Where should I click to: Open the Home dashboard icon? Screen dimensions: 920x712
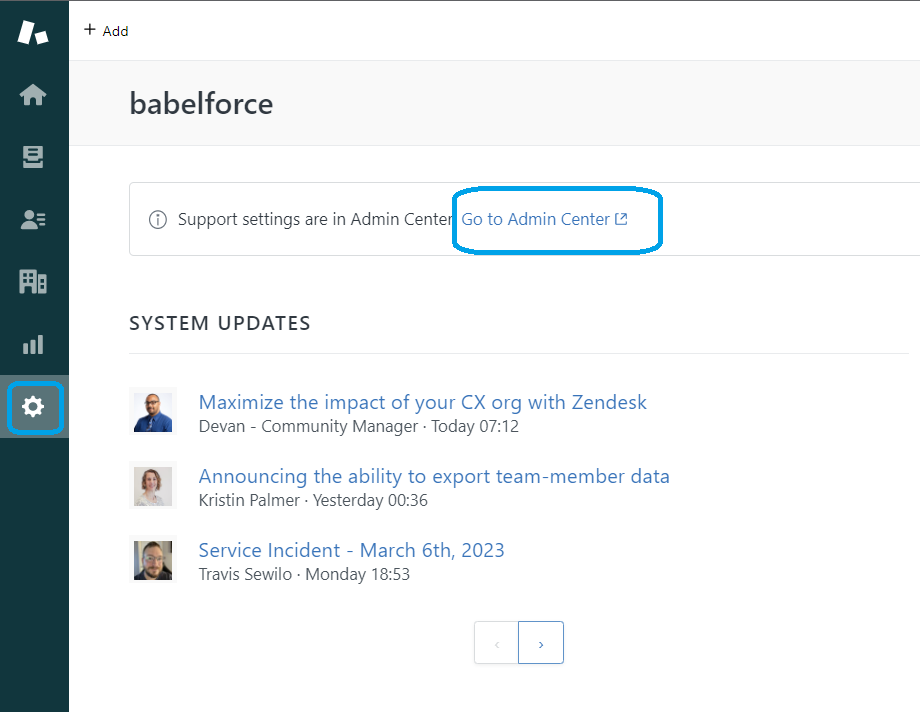(33, 95)
